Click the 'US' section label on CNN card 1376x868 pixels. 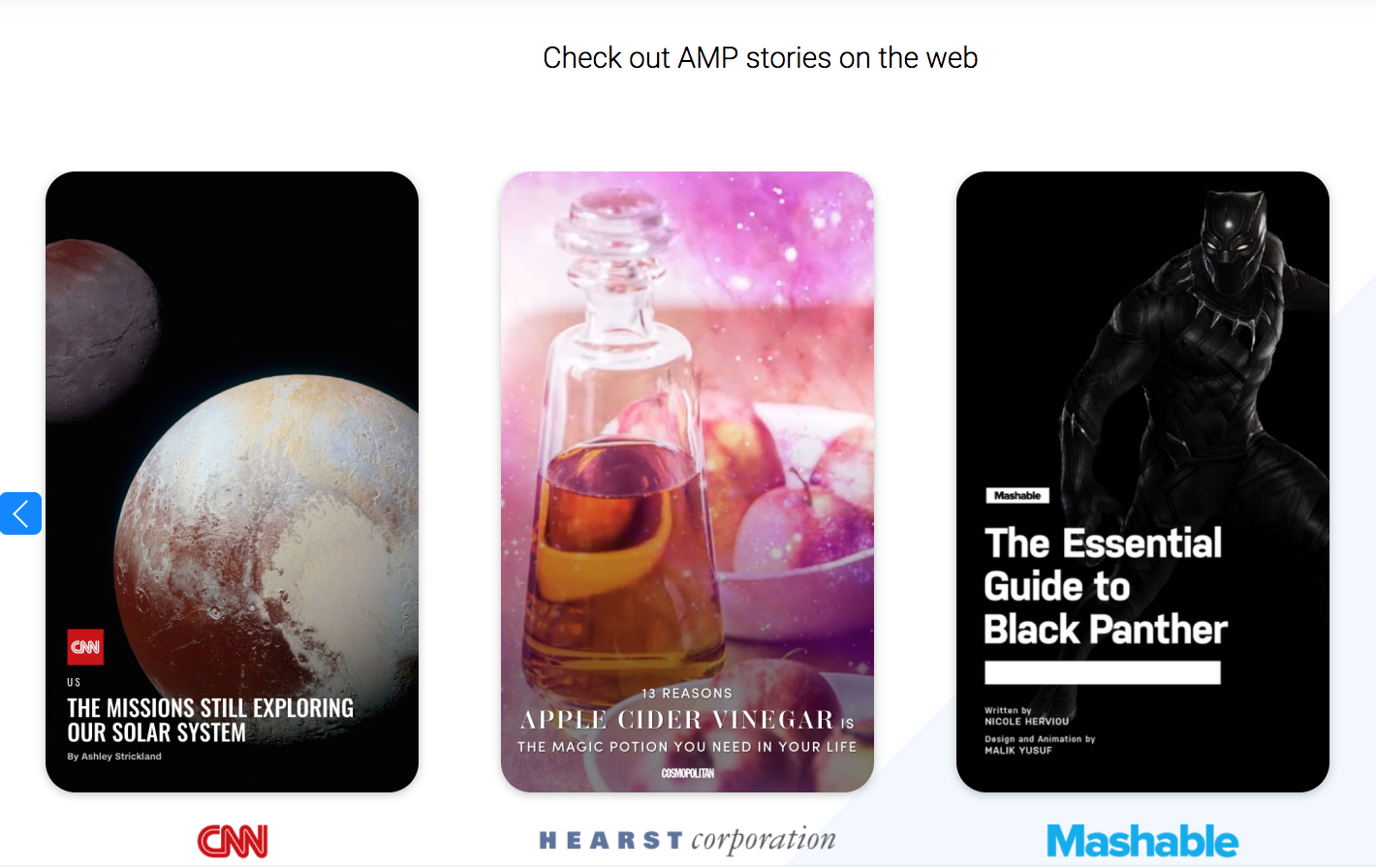pos(74,683)
